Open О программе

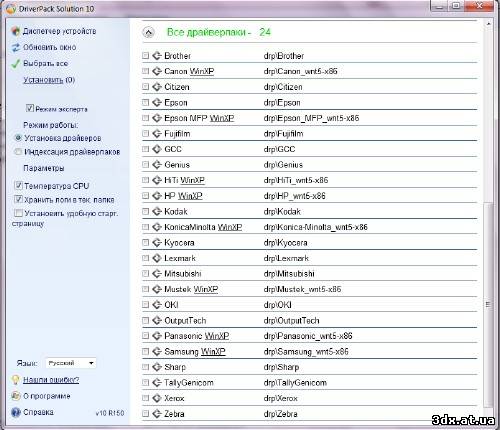click(x=47, y=396)
